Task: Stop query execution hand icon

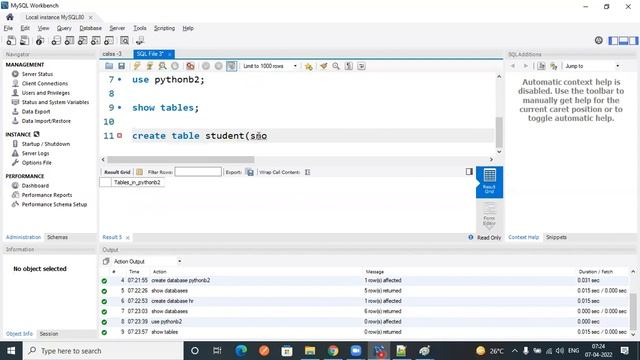Action: click(x=175, y=66)
